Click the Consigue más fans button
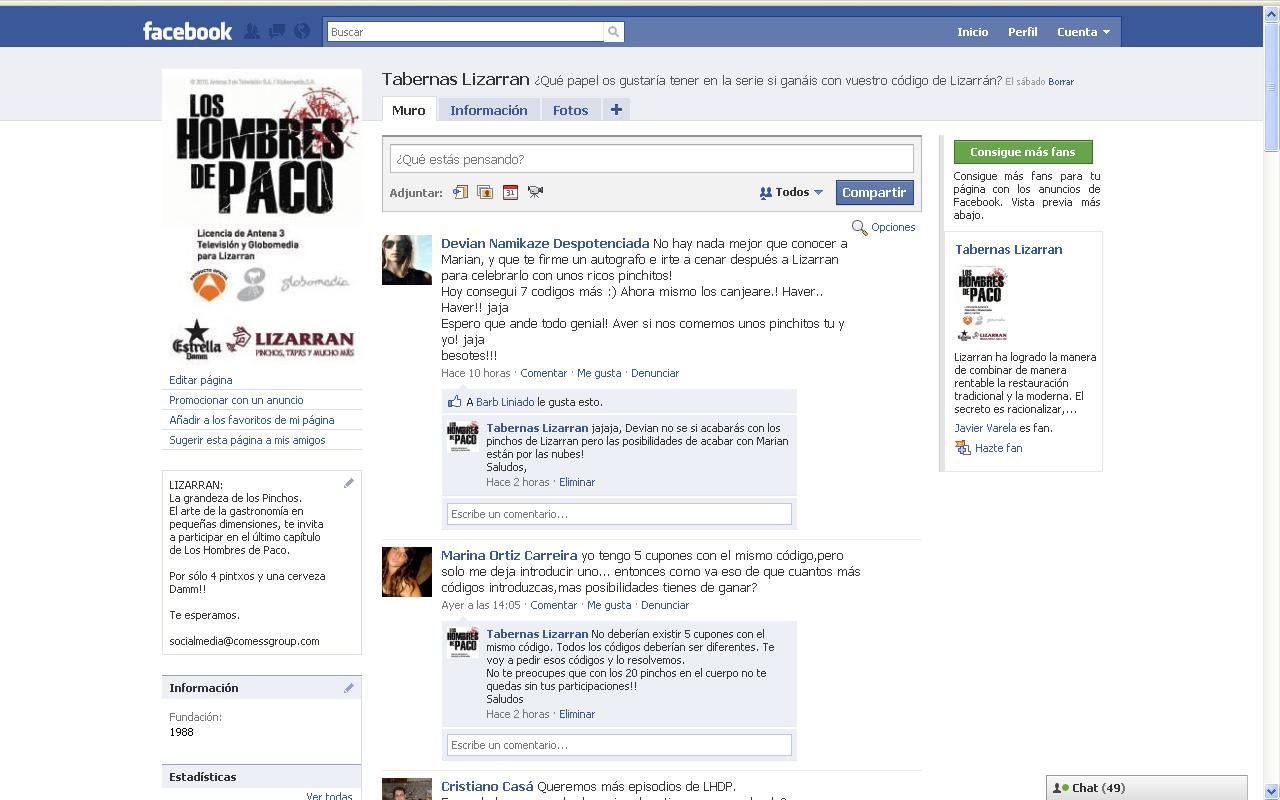1280x800 pixels. click(1023, 152)
